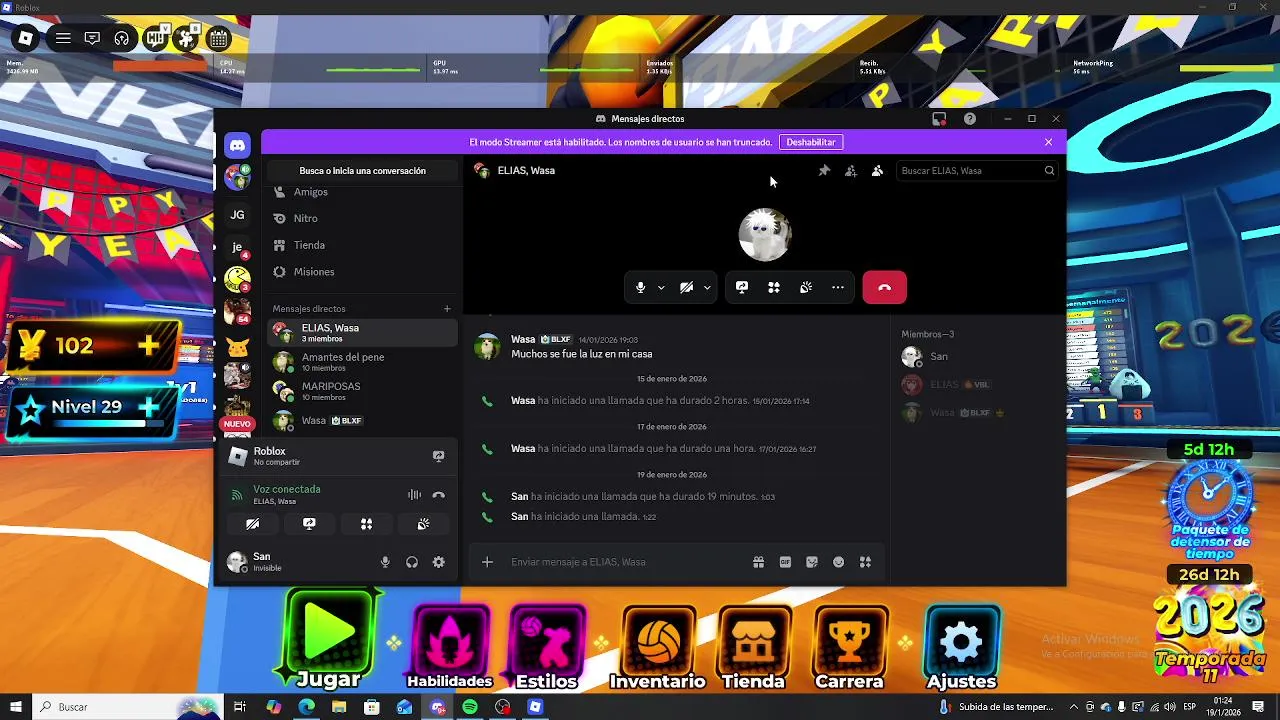Image resolution: width=1280 pixels, height=720 pixels.
Task: Open the Pac-Man avatar server
Action: [x=237, y=279]
